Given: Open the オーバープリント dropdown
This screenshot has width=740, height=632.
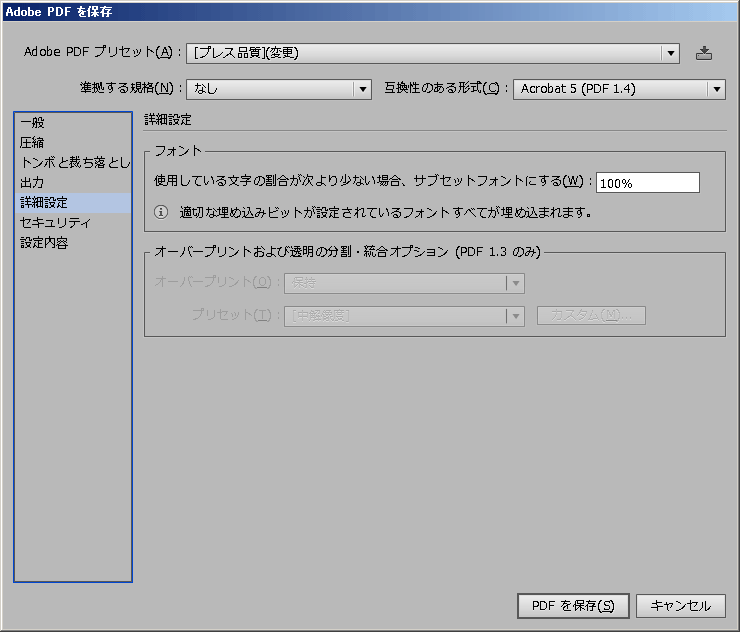Looking at the screenshot, I should click(404, 283).
